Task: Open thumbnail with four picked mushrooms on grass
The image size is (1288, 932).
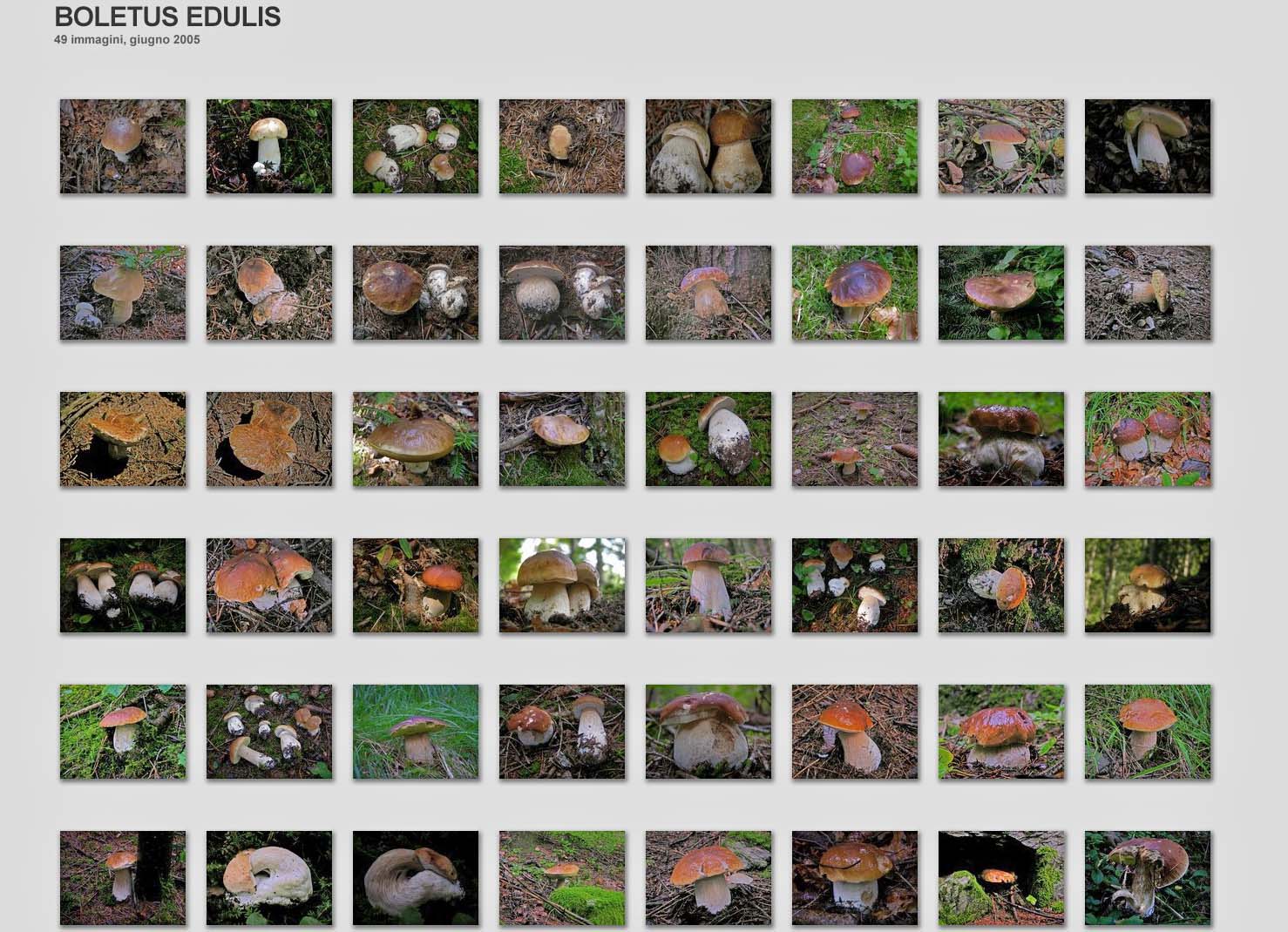Action: [416, 146]
